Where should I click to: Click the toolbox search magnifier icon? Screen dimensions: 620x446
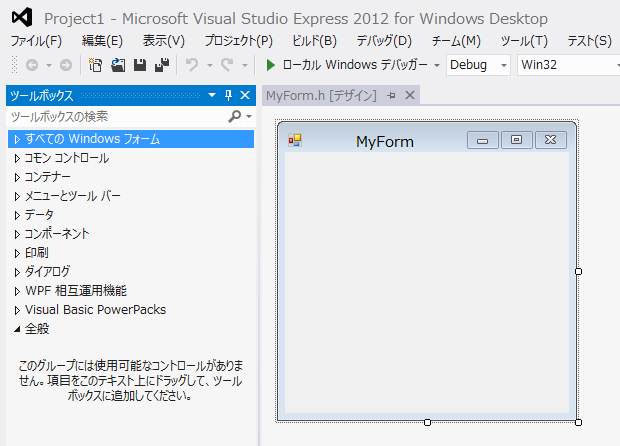point(234,116)
